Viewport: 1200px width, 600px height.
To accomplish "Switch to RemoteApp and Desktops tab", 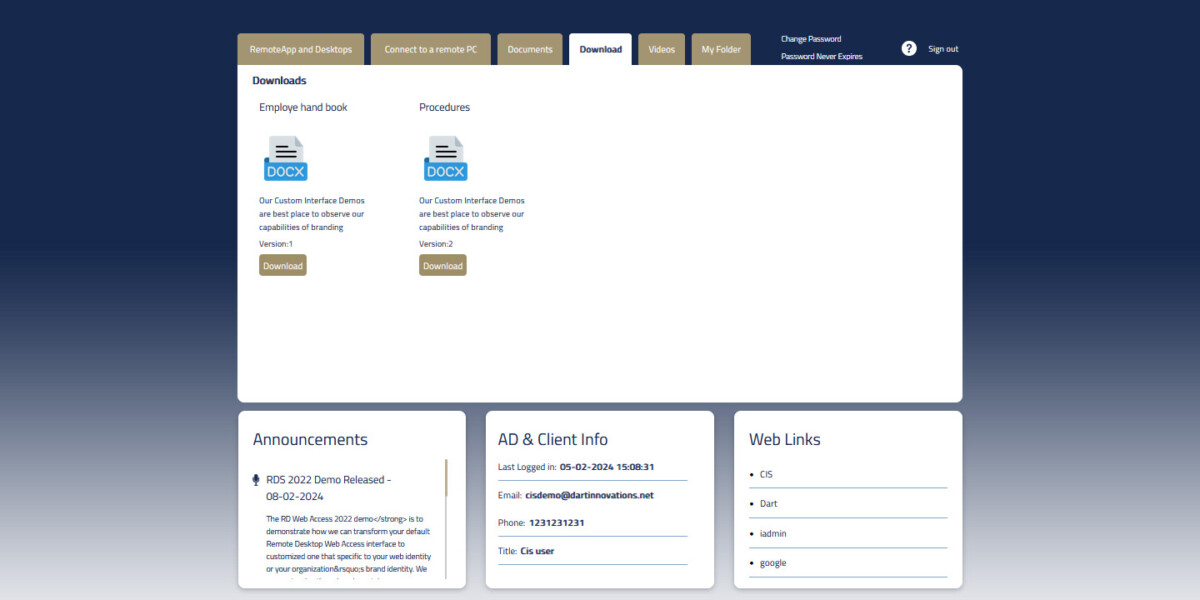I will [x=301, y=50].
